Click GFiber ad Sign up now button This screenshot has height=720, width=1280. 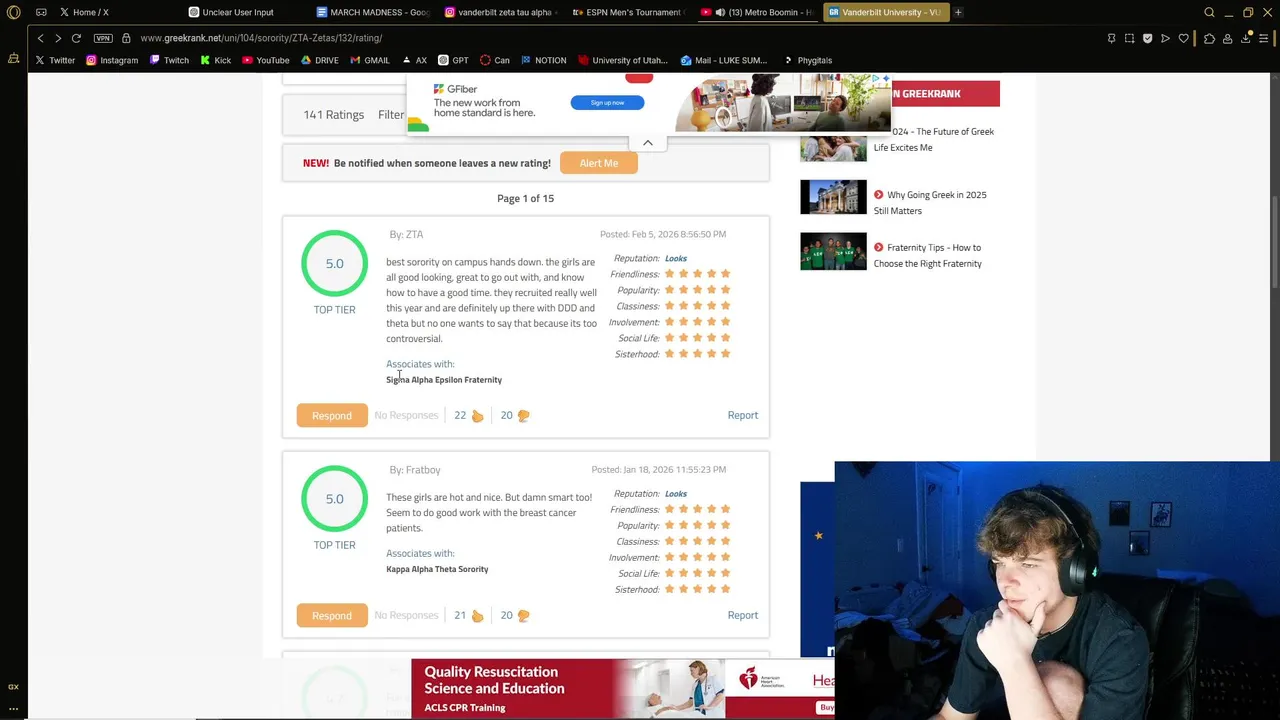coord(607,102)
